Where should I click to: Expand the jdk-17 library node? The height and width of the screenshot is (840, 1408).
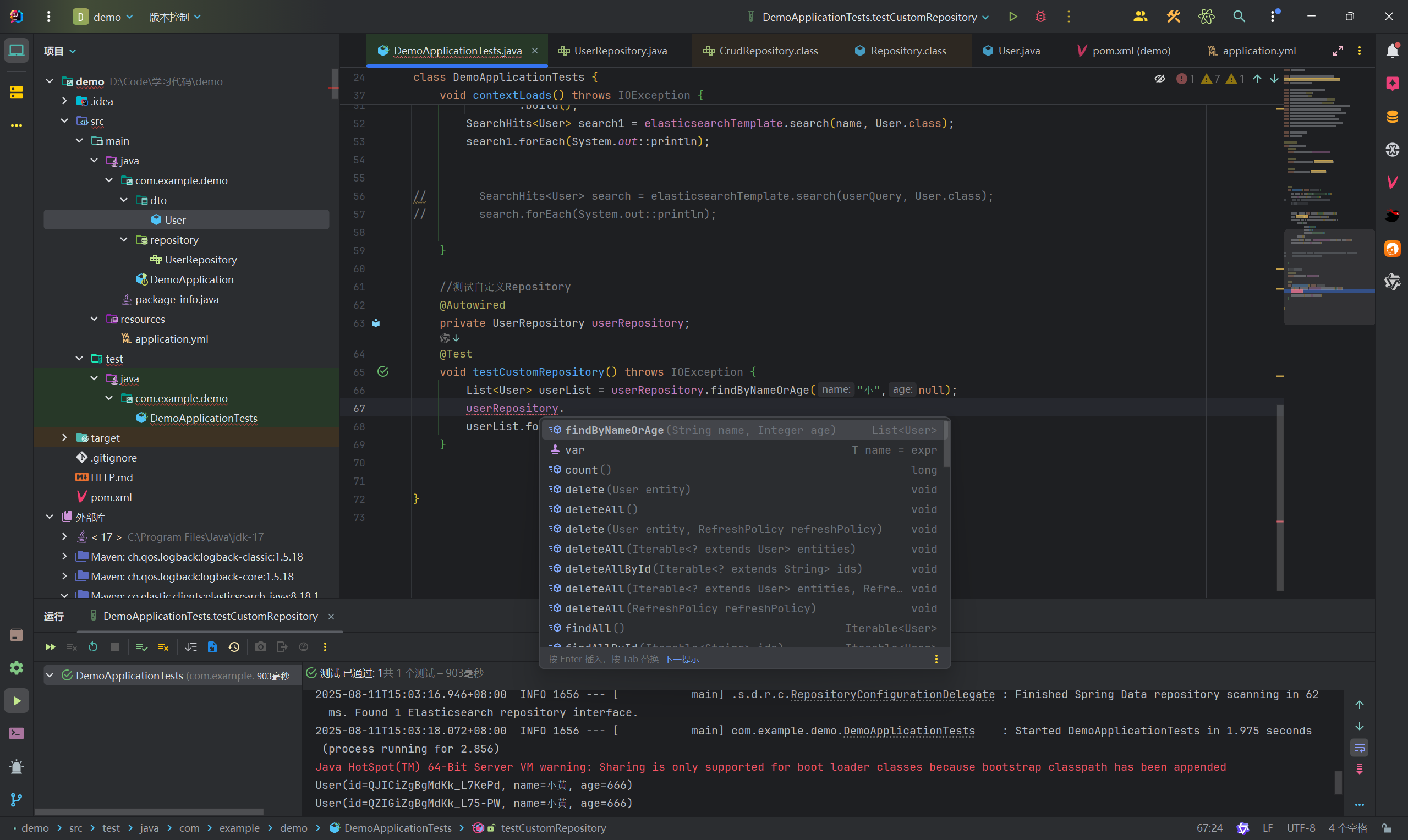(x=64, y=536)
